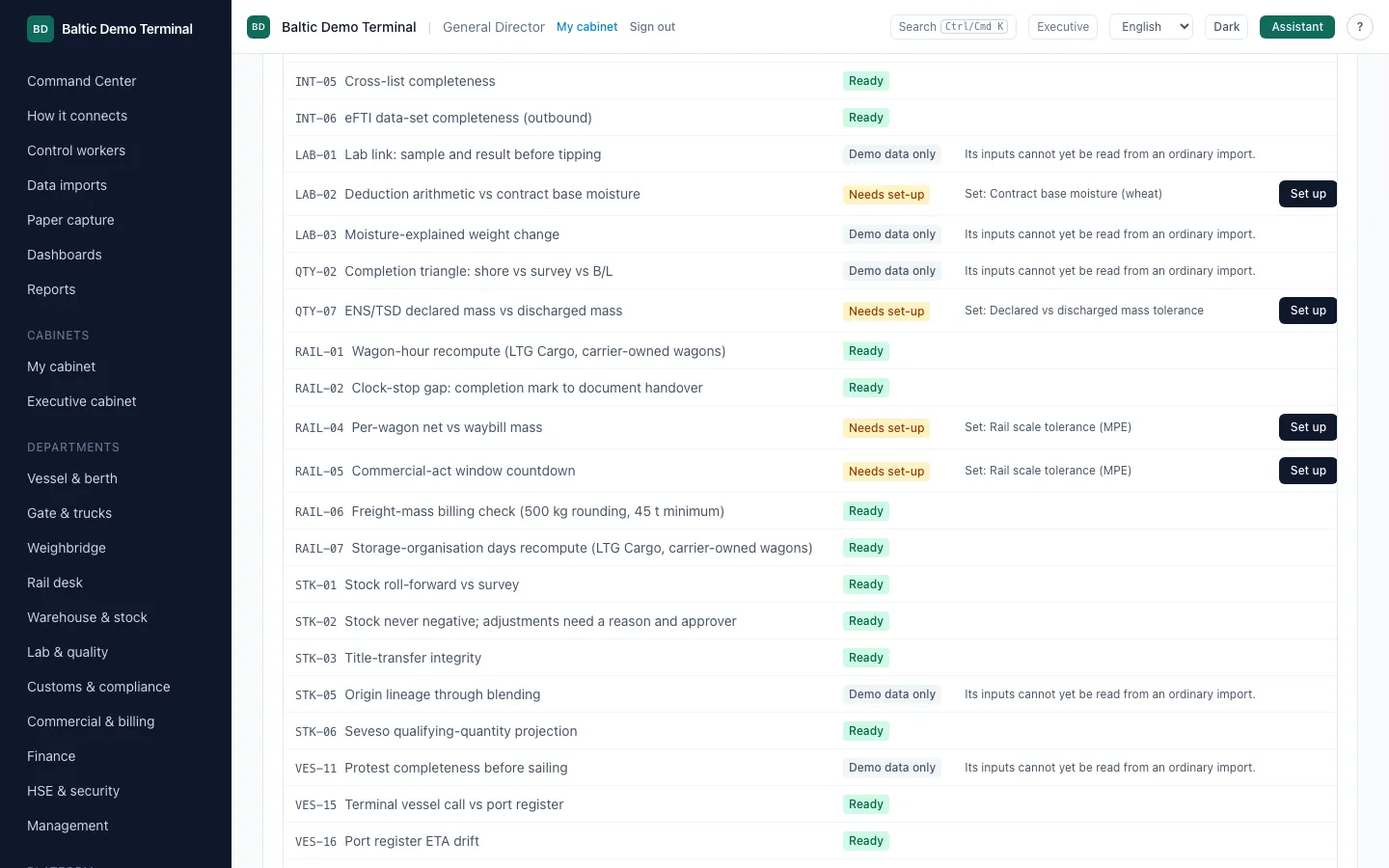The width and height of the screenshot is (1389, 868).
Task: Open Finance department
Action: [x=51, y=756]
